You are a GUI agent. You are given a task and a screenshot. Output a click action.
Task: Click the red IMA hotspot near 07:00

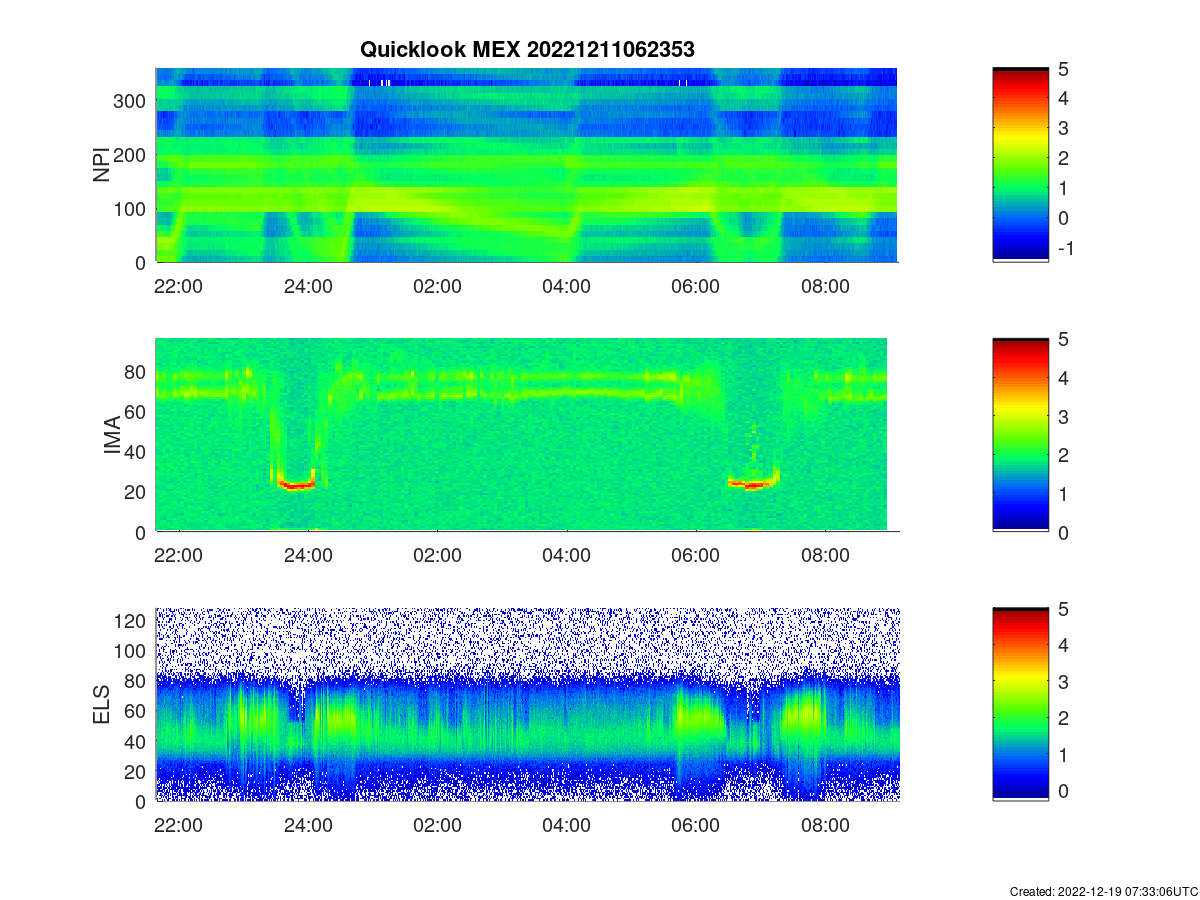point(751,485)
